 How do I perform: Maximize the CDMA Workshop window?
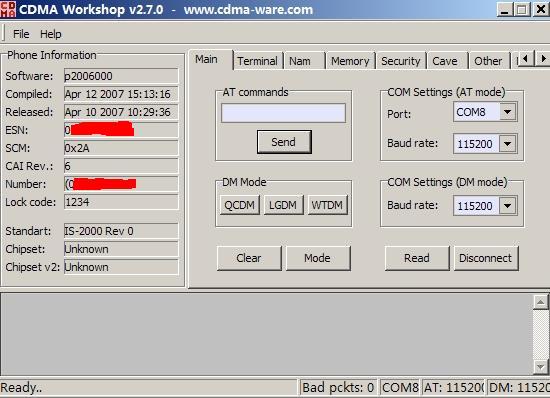click(522, 9)
